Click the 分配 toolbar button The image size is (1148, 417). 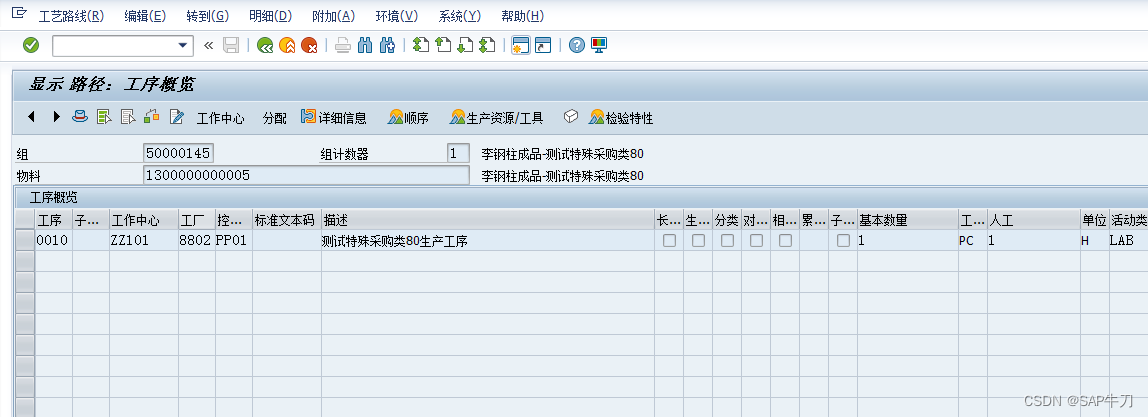(275, 118)
